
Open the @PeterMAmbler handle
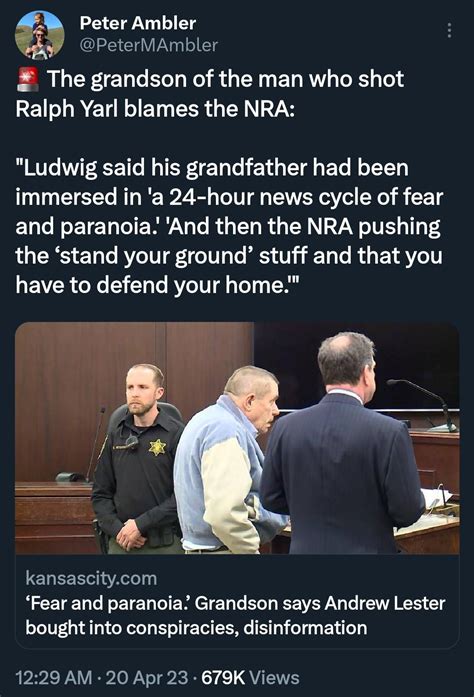pos(149,45)
